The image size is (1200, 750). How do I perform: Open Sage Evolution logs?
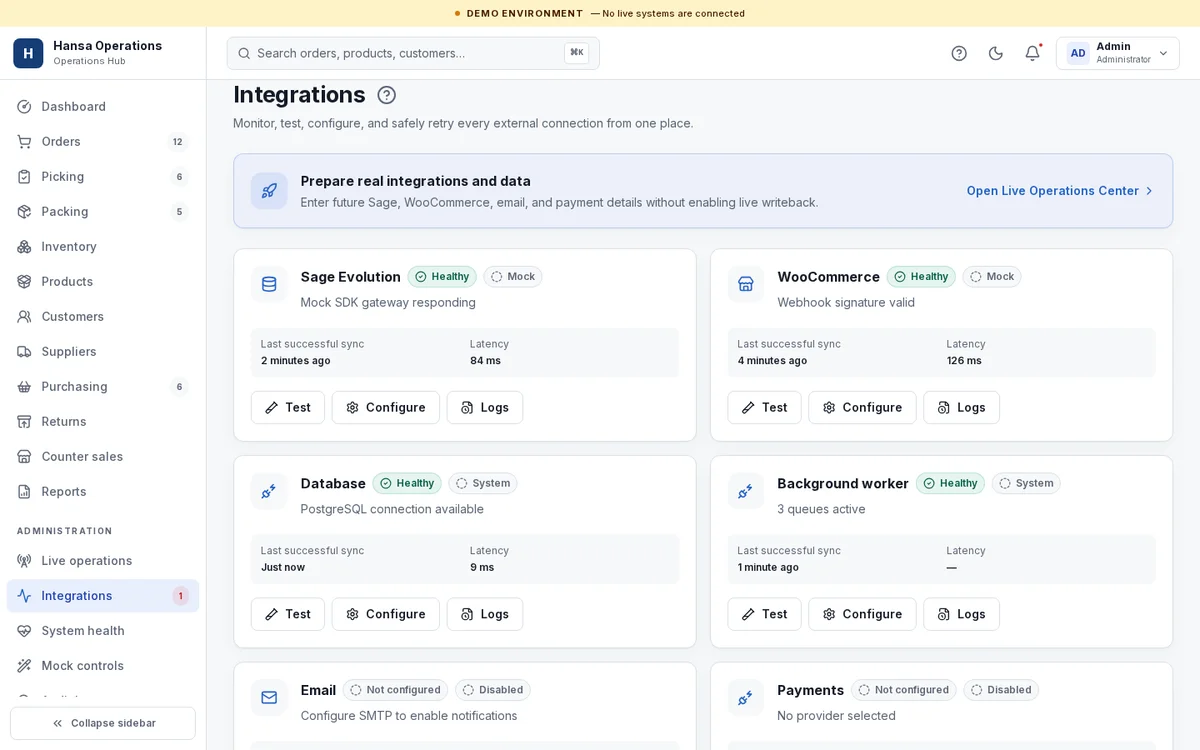[x=485, y=407]
